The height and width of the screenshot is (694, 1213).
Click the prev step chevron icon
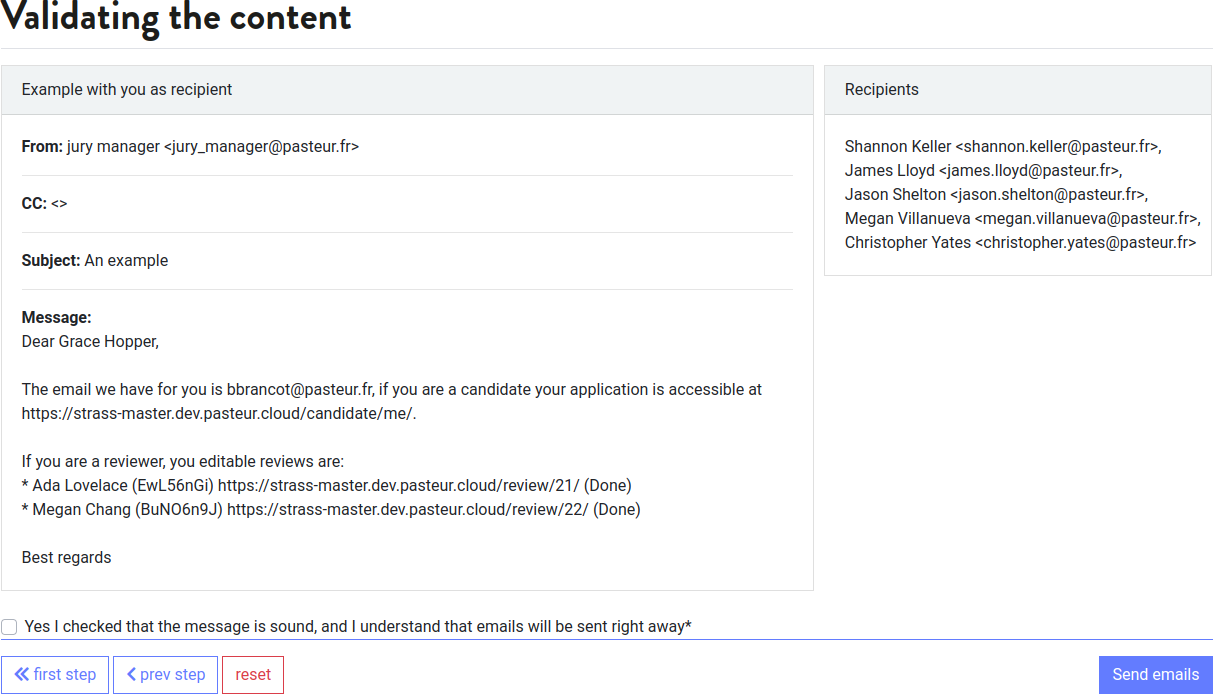click(x=132, y=675)
